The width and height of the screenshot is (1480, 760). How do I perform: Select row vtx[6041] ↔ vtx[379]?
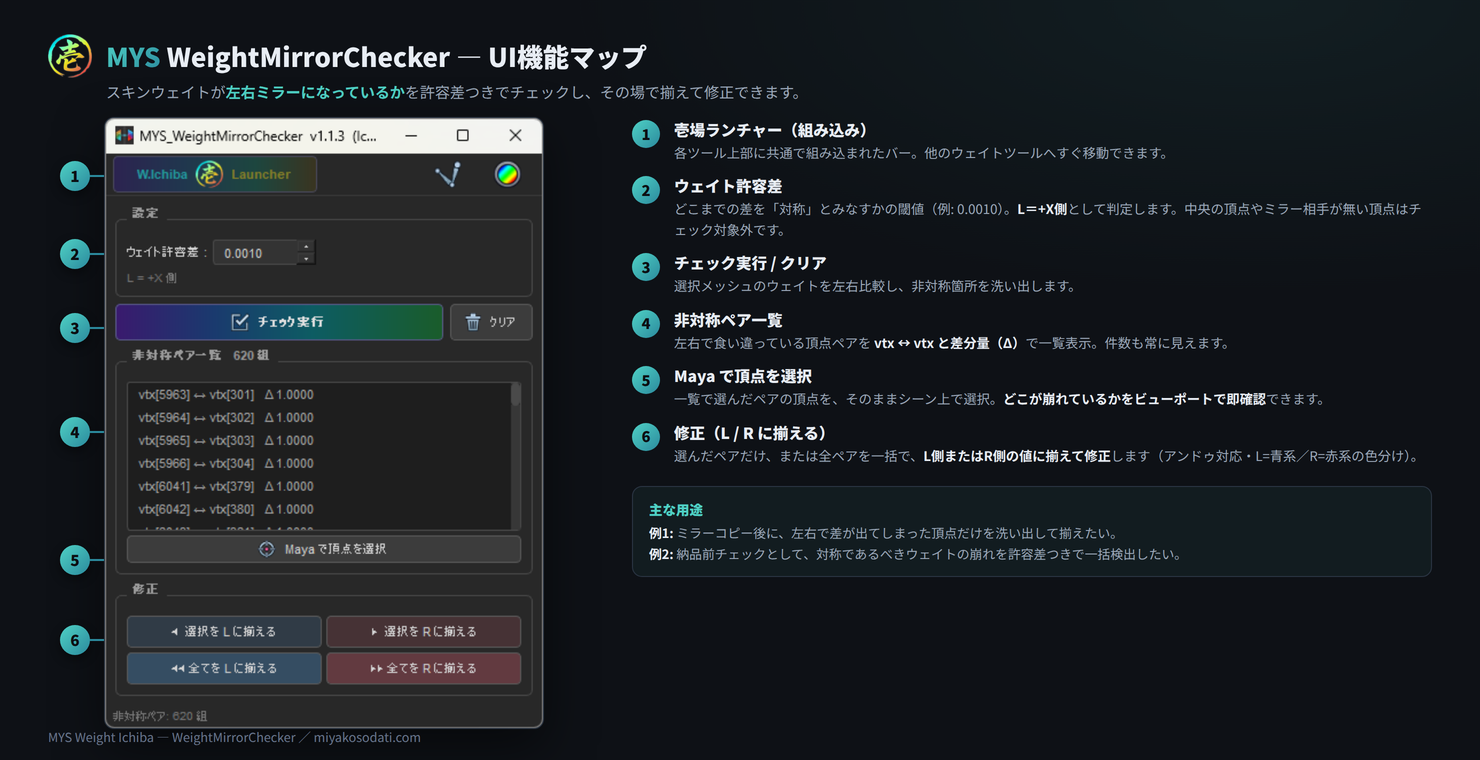[x=319, y=487]
